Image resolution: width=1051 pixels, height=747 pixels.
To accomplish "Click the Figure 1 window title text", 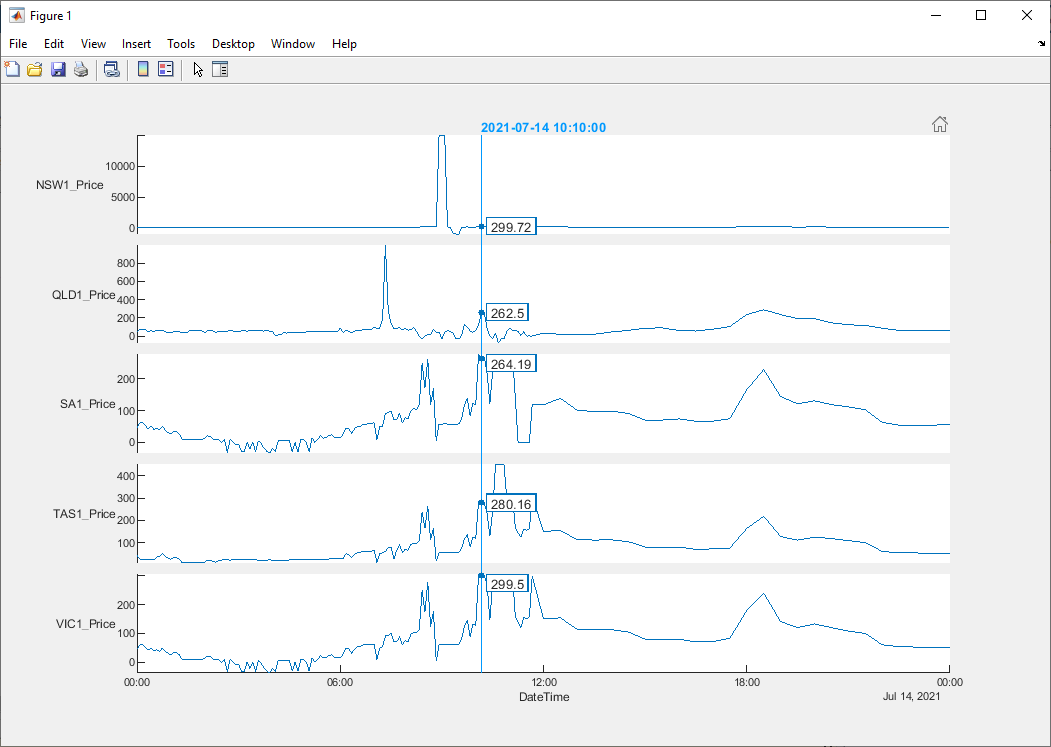I will (x=51, y=15).
